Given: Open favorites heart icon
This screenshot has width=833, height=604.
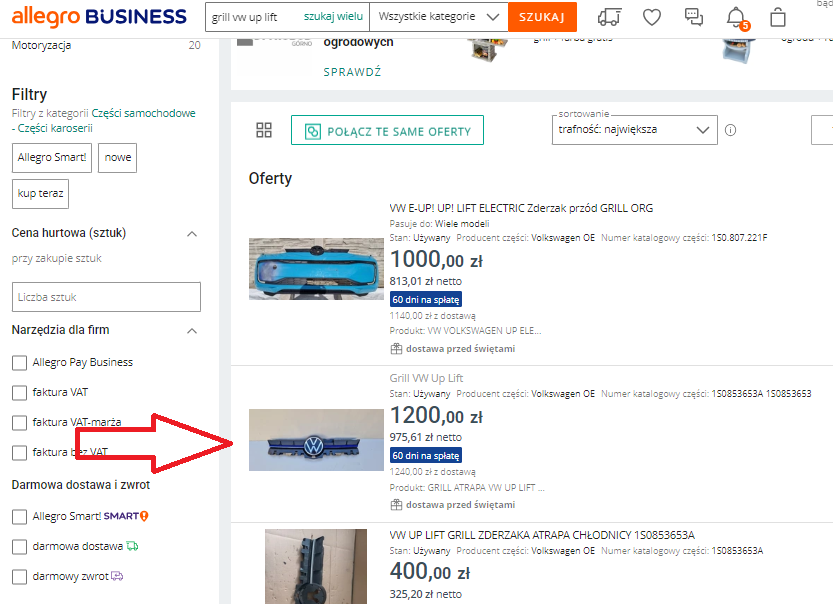Looking at the screenshot, I should 652,17.
